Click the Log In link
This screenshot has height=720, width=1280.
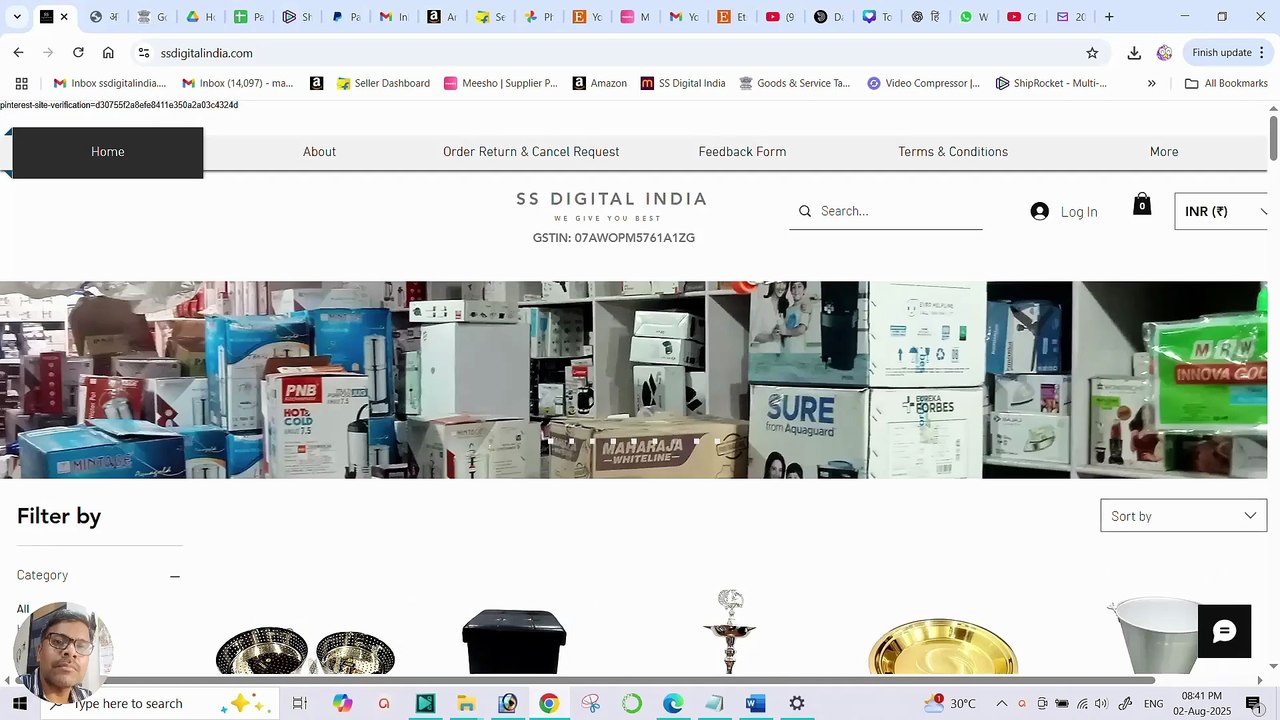click(1079, 212)
